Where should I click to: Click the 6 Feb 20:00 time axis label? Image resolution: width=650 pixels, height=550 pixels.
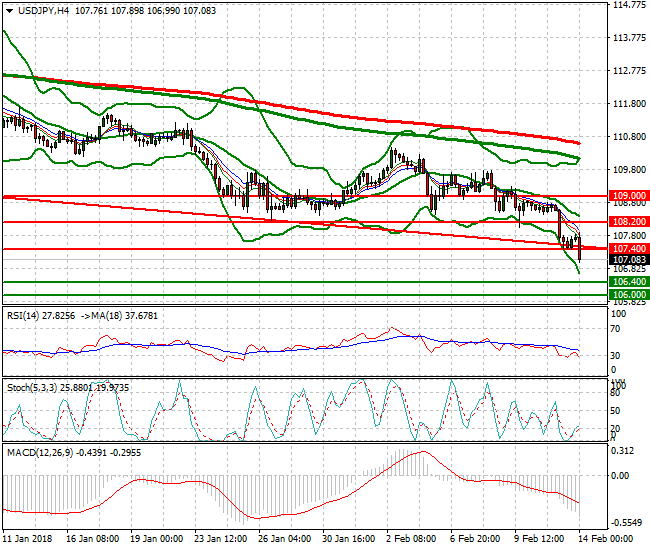click(475, 539)
